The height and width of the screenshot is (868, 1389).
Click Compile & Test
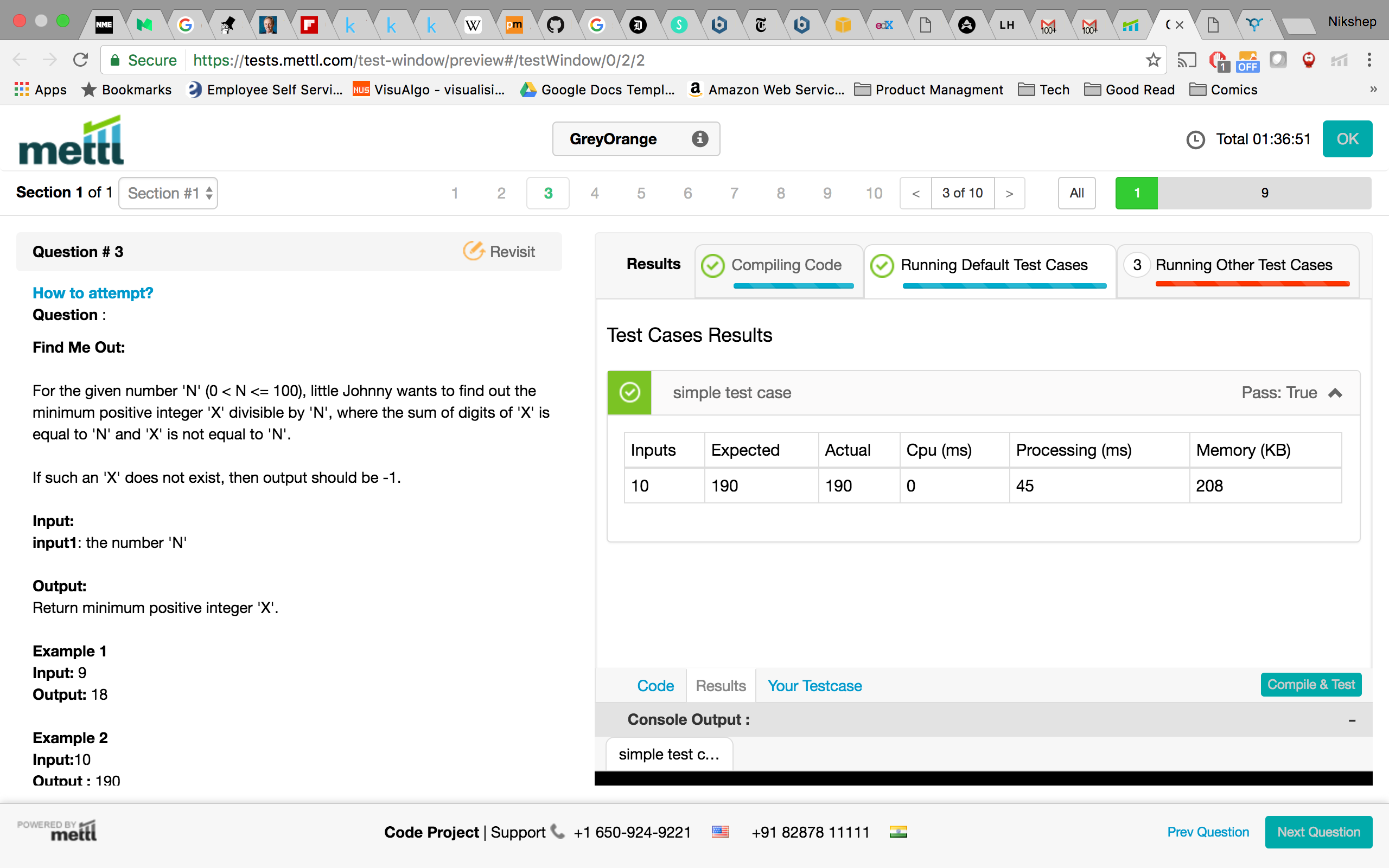(x=1311, y=684)
